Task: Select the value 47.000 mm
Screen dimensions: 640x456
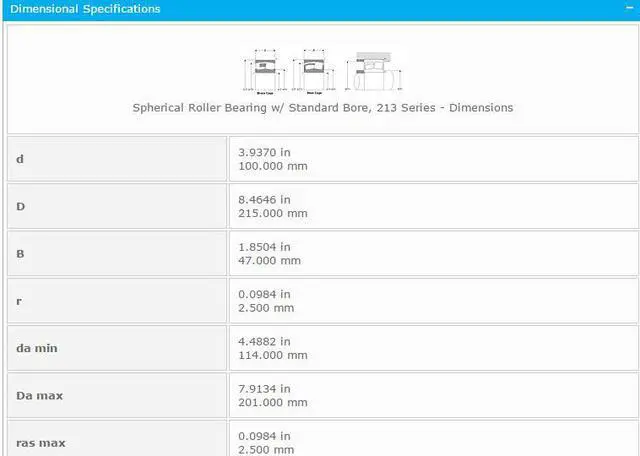Action: point(269,261)
